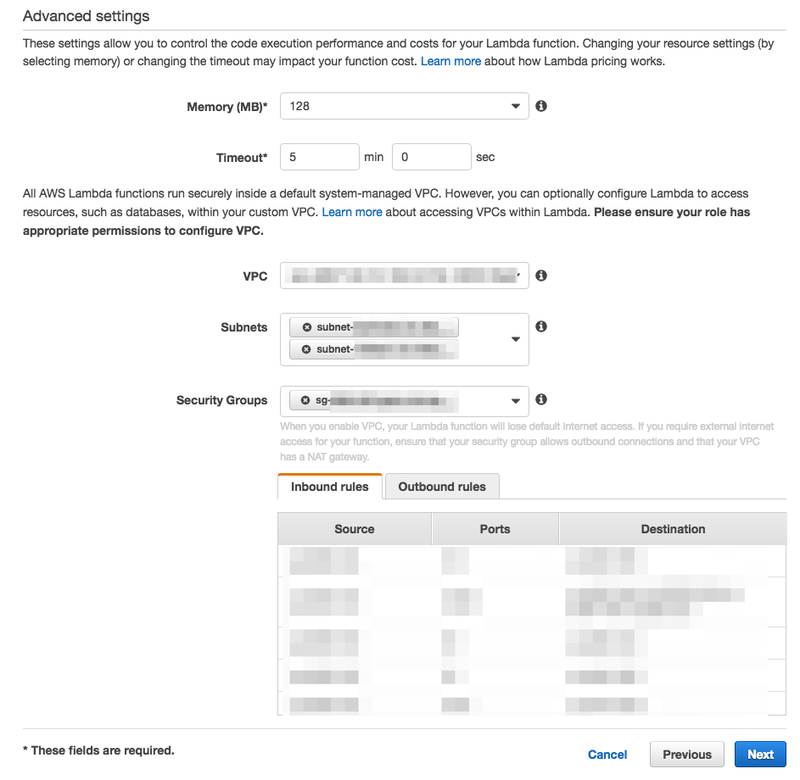Click the timeout minutes input field
The height and width of the screenshot is (780, 800).
coord(318,157)
